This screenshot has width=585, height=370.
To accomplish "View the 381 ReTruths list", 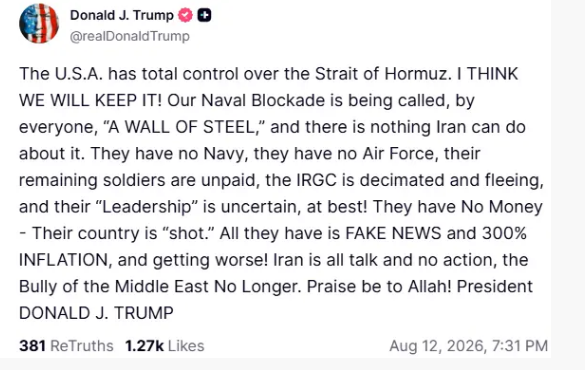I will click(x=66, y=346).
